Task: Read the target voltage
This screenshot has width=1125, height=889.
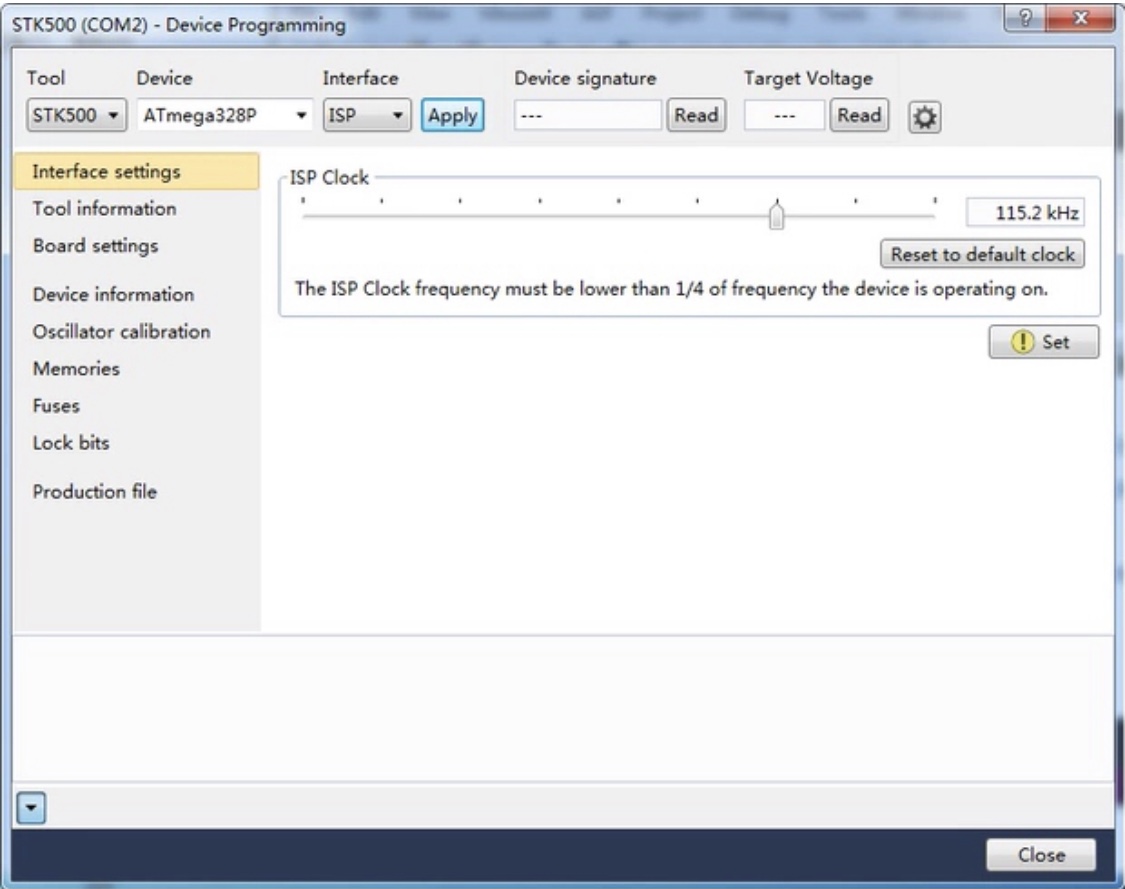Action: click(x=859, y=115)
